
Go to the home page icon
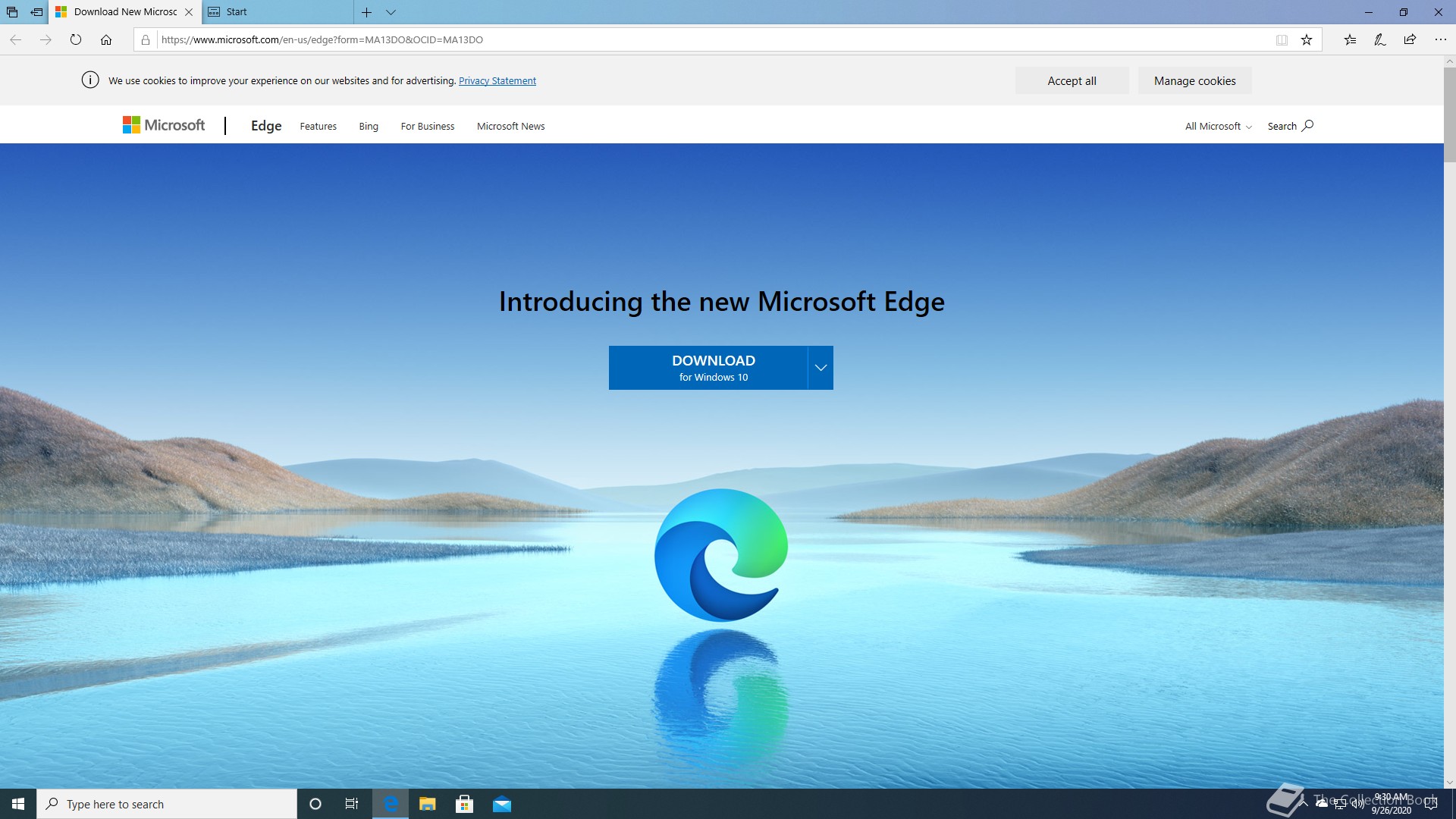click(x=106, y=39)
